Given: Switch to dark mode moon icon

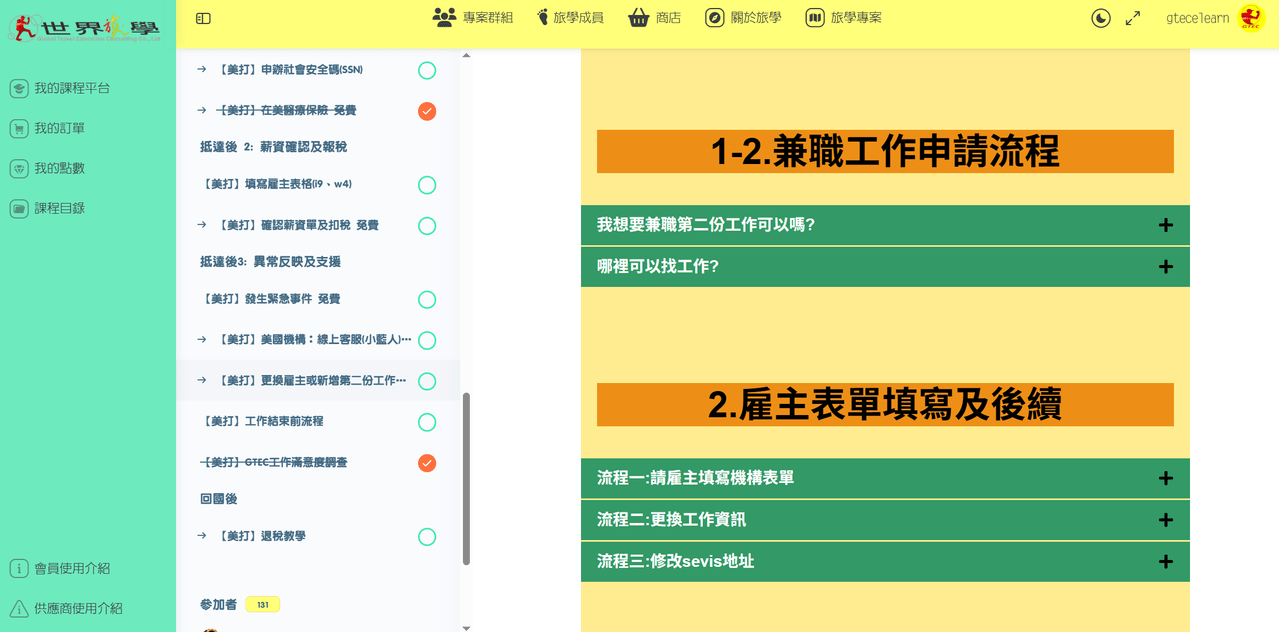Looking at the screenshot, I should (1101, 18).
